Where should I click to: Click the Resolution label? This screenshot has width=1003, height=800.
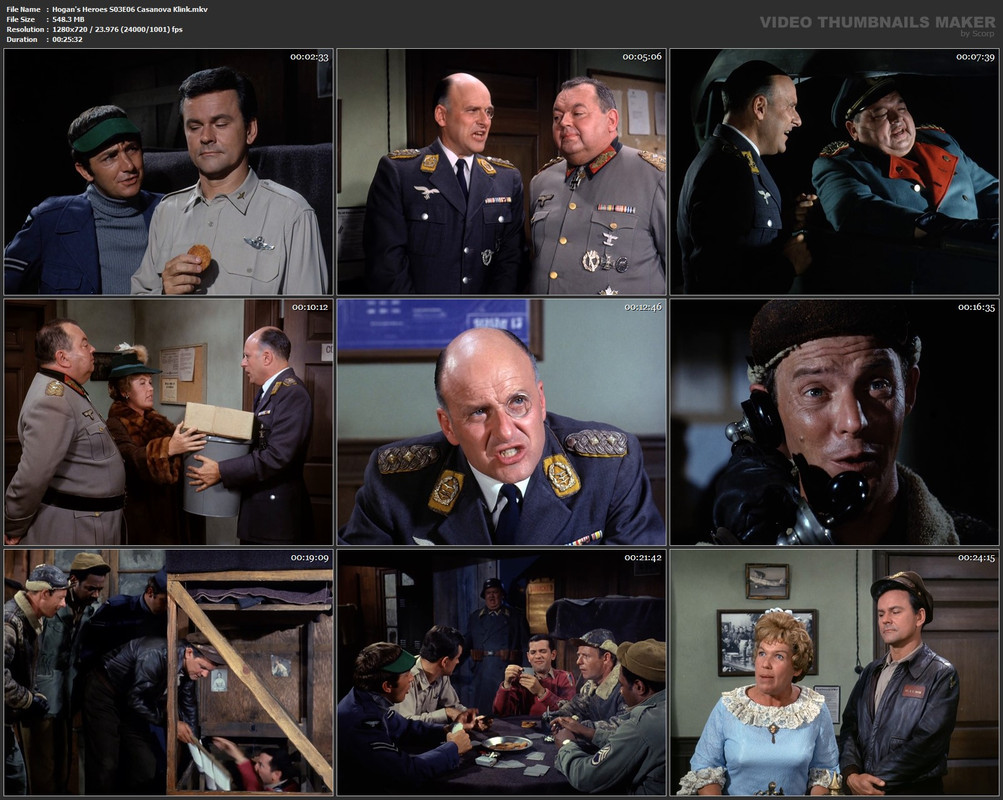(26, 29)
